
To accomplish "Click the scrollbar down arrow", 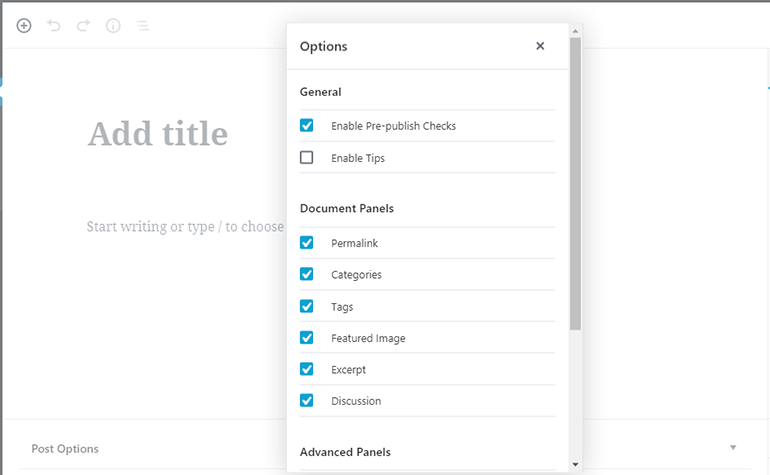I will click(x=575, y=465).
